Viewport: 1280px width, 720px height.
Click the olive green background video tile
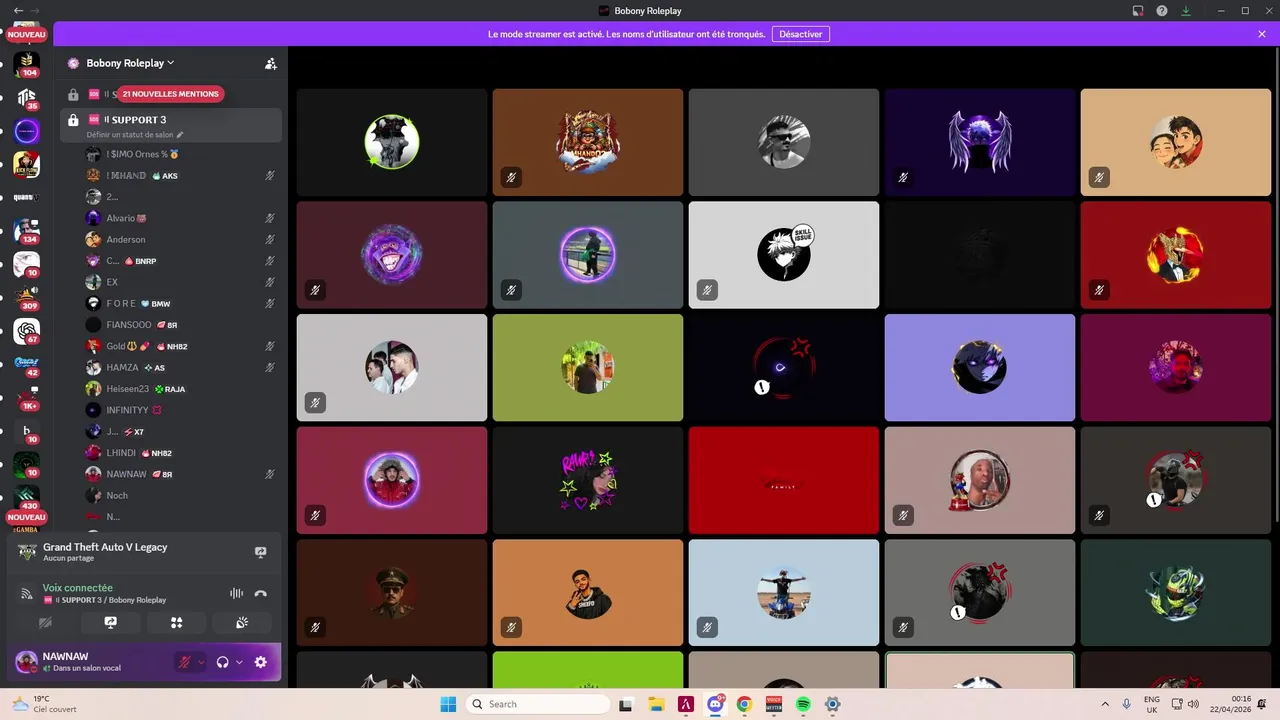[x=588, y=368]
